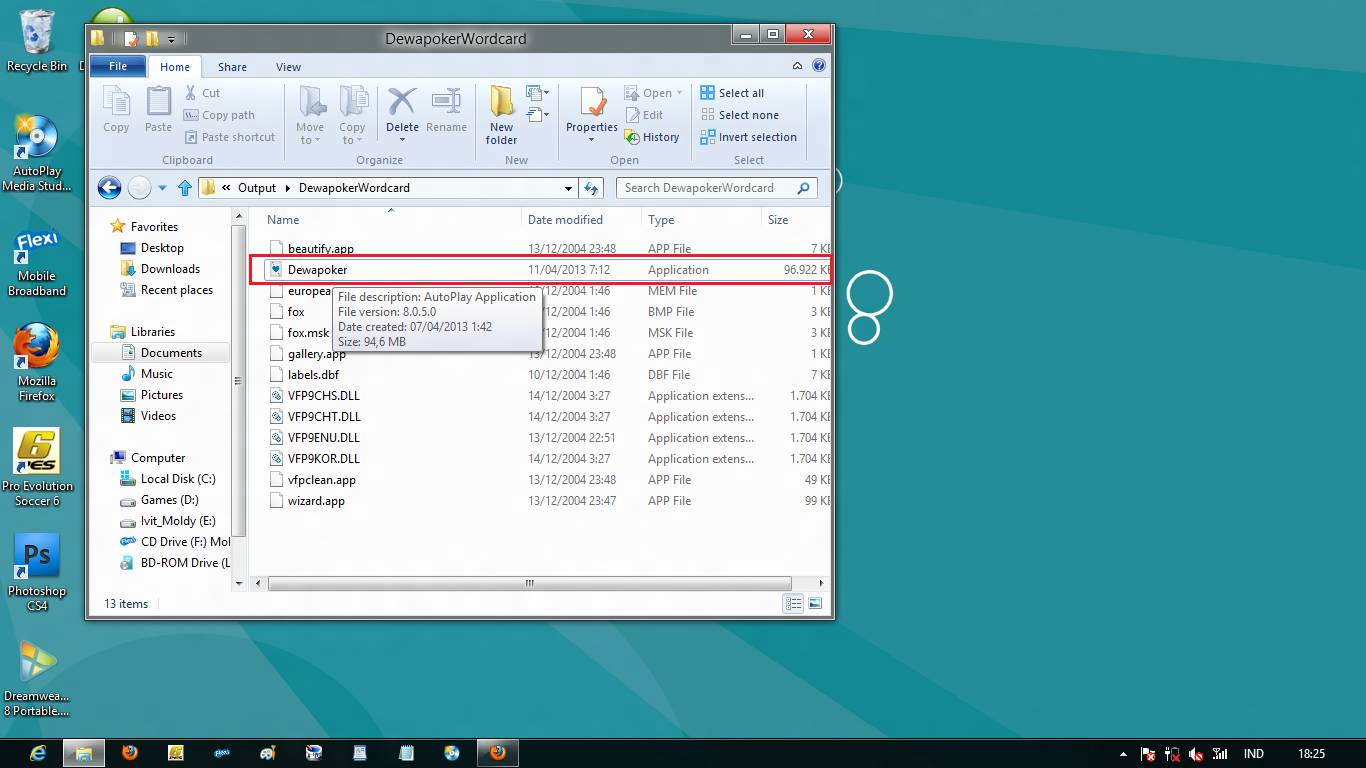Open the Easy access dropdown
1366x768 pixels.
(538, 115)
